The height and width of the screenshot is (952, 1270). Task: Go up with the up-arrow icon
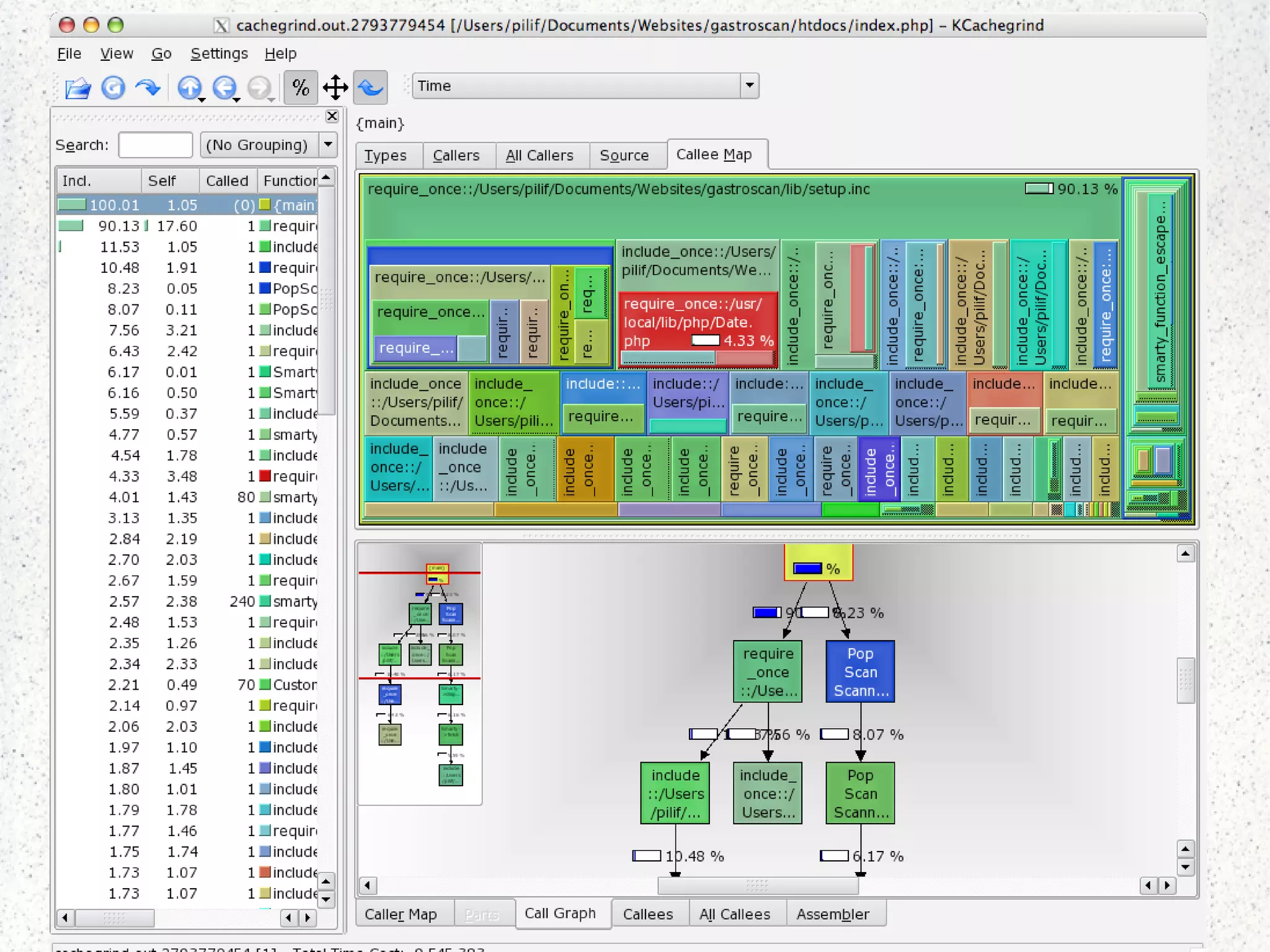tap(189, 87)
